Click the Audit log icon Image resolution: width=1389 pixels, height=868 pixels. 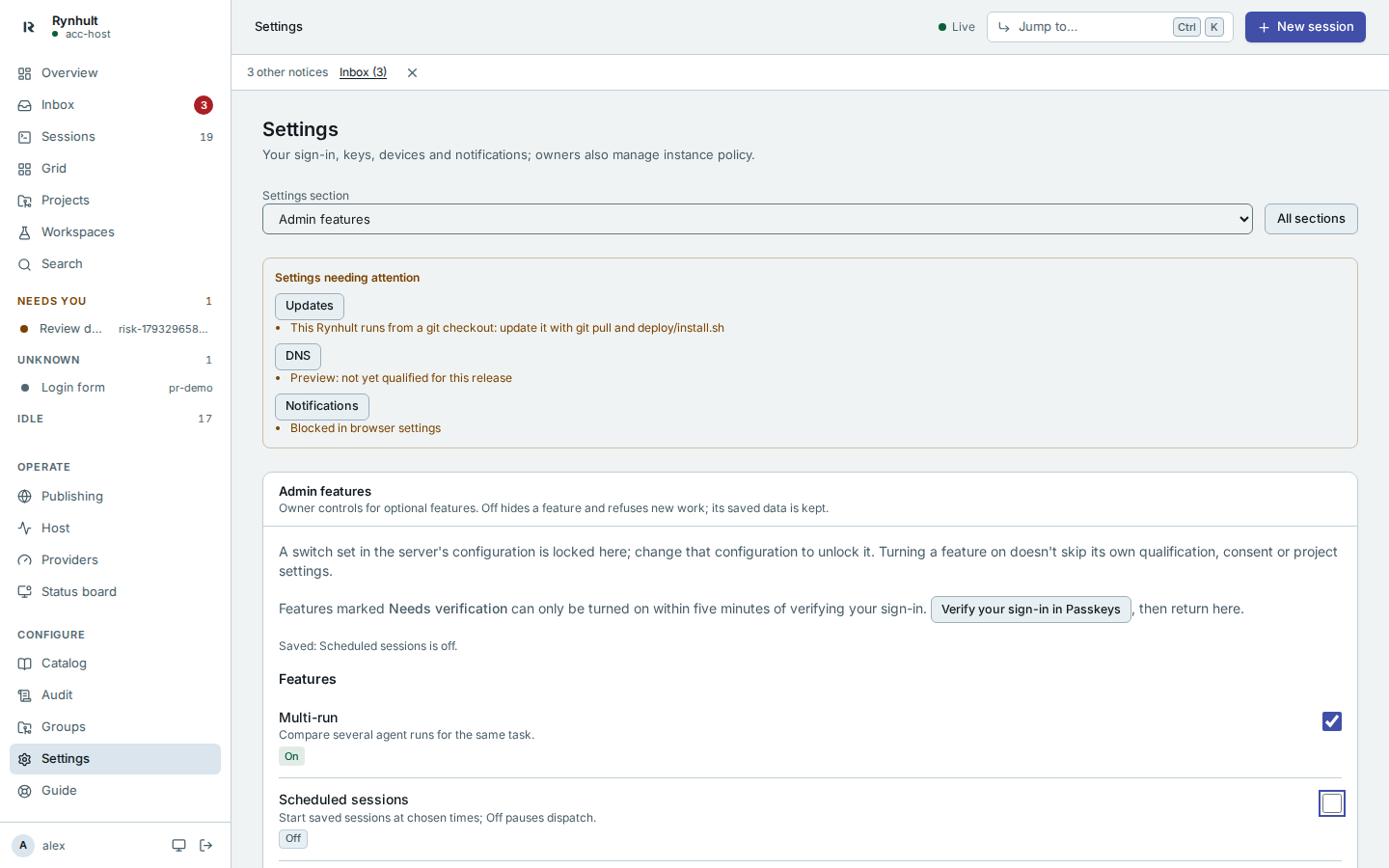pyautogui.click(x=25, y=695)
